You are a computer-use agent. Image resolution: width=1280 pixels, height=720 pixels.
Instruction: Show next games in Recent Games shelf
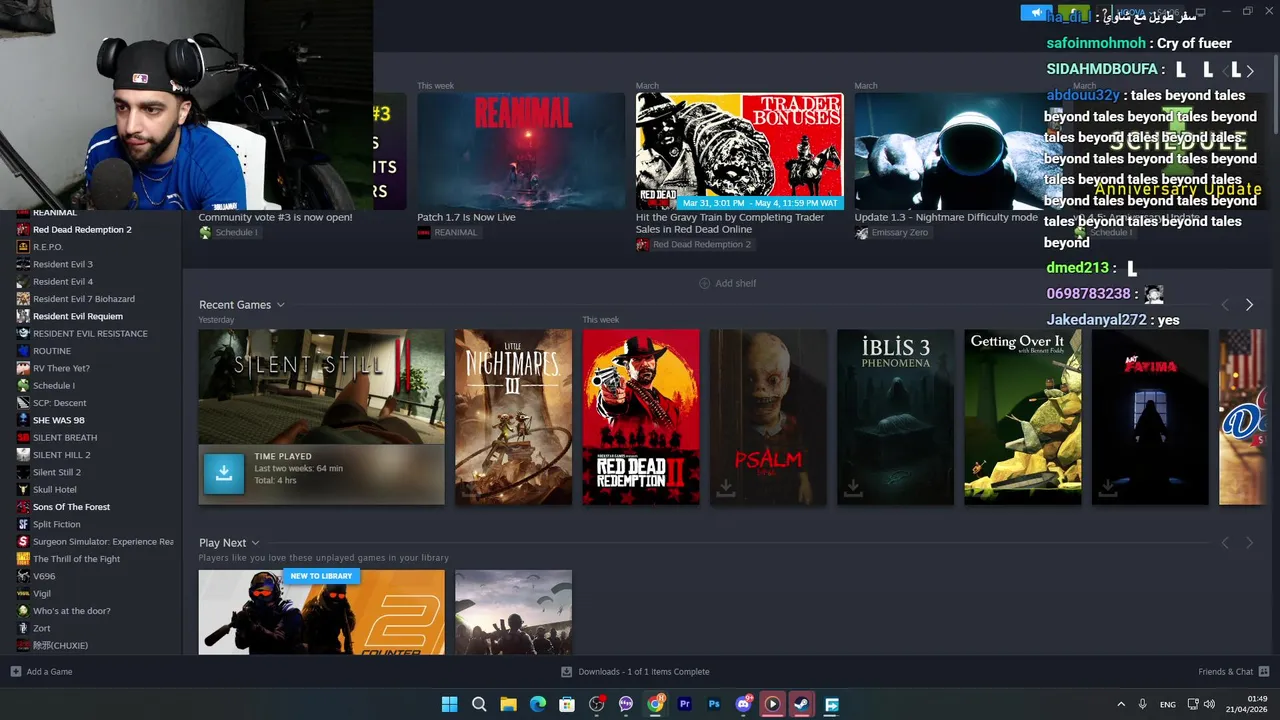(x=1249, y=305)
